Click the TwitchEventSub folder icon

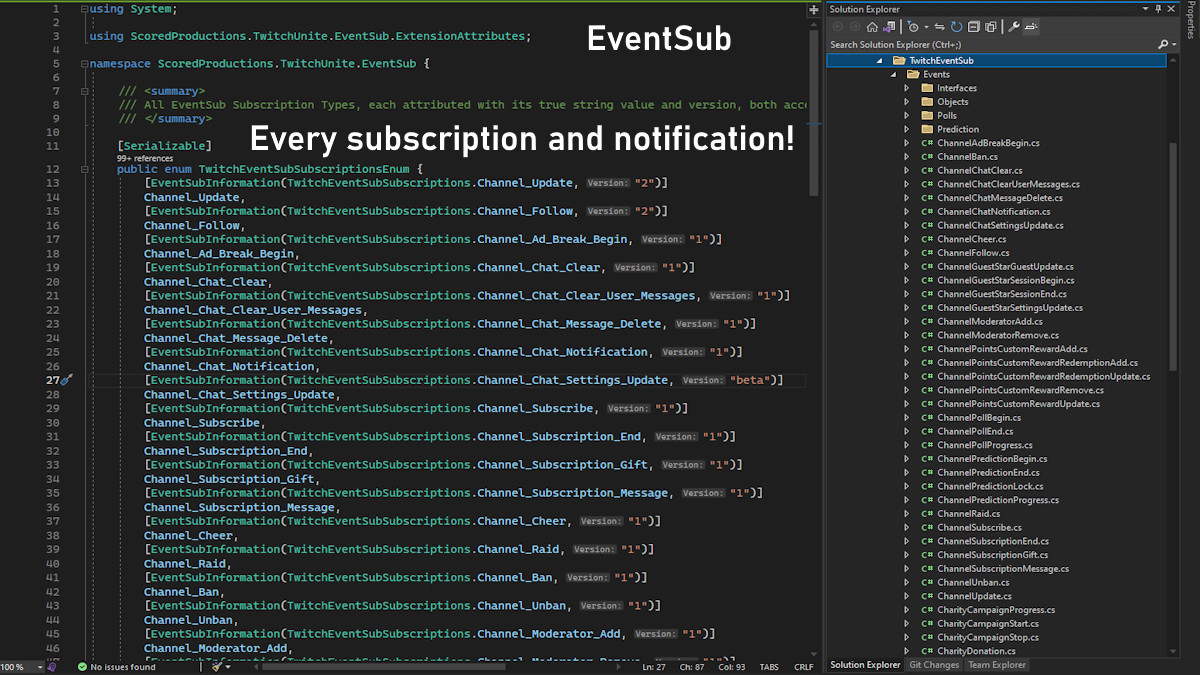point(899,61)
